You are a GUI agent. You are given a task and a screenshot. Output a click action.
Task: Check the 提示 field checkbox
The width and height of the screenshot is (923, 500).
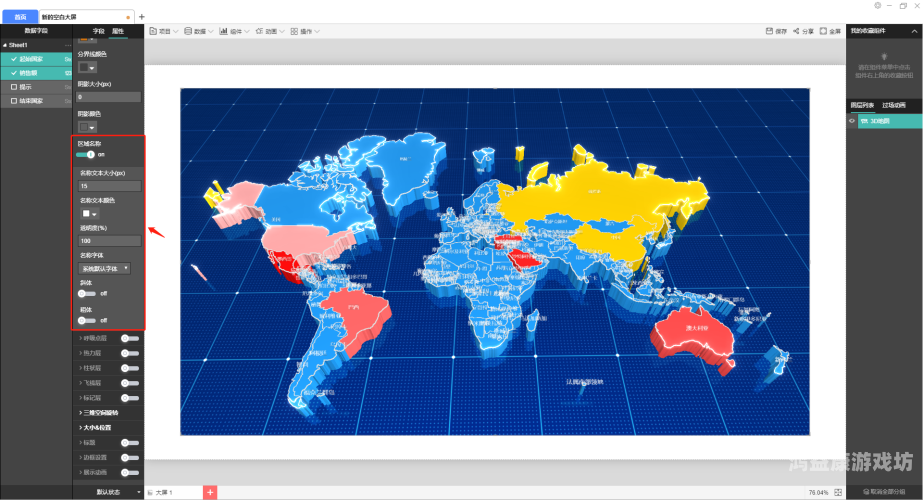14,87
